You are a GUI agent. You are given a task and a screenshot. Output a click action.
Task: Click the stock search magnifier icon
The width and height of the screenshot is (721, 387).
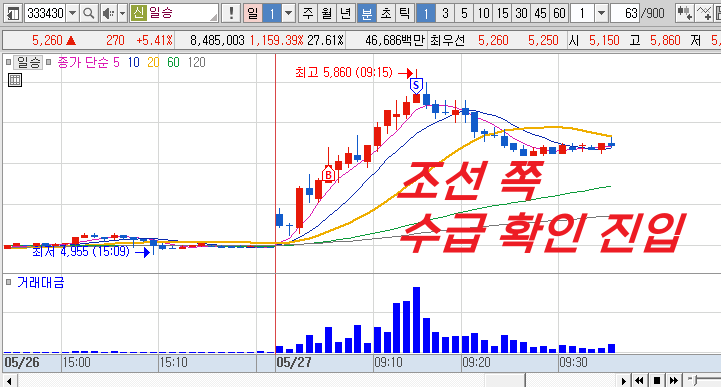[89, 13]
